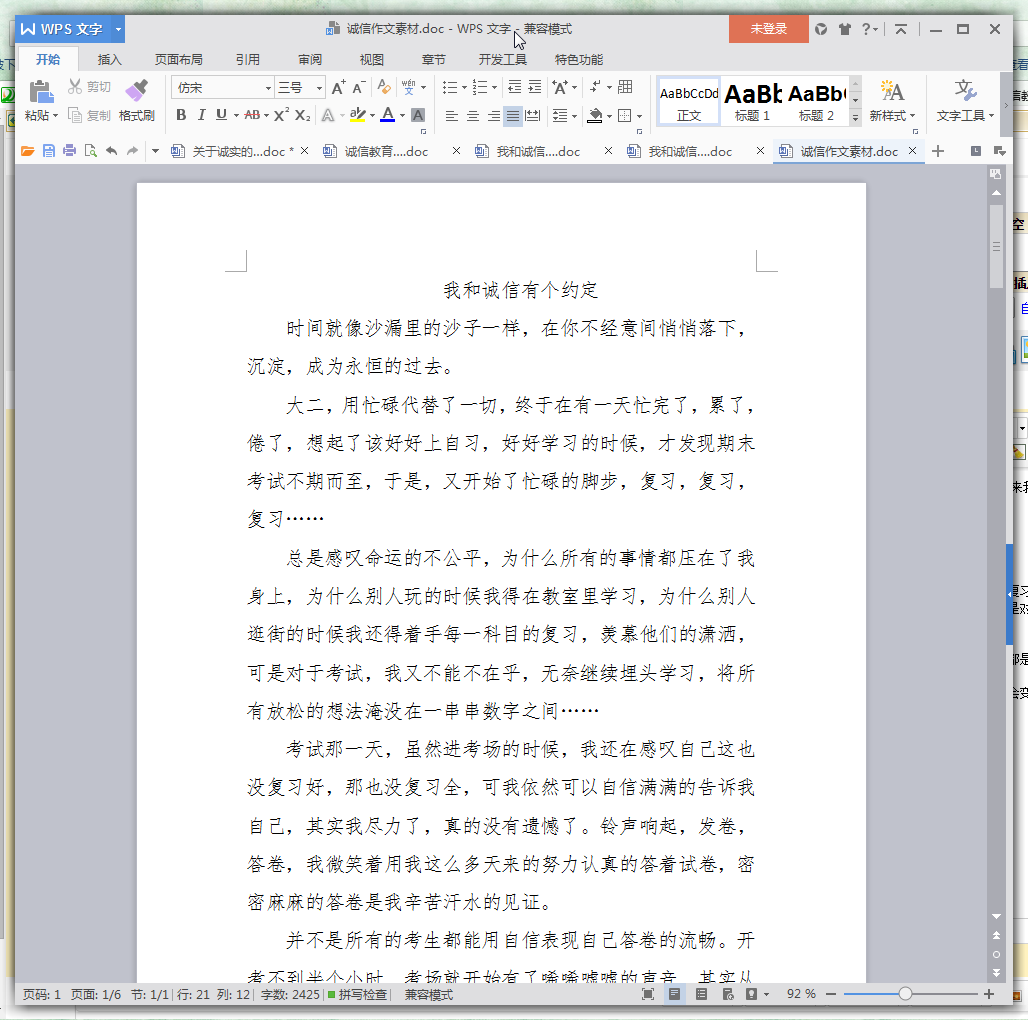Align text right
This screenshot has width=1028, height=1020.
(493, 116)
